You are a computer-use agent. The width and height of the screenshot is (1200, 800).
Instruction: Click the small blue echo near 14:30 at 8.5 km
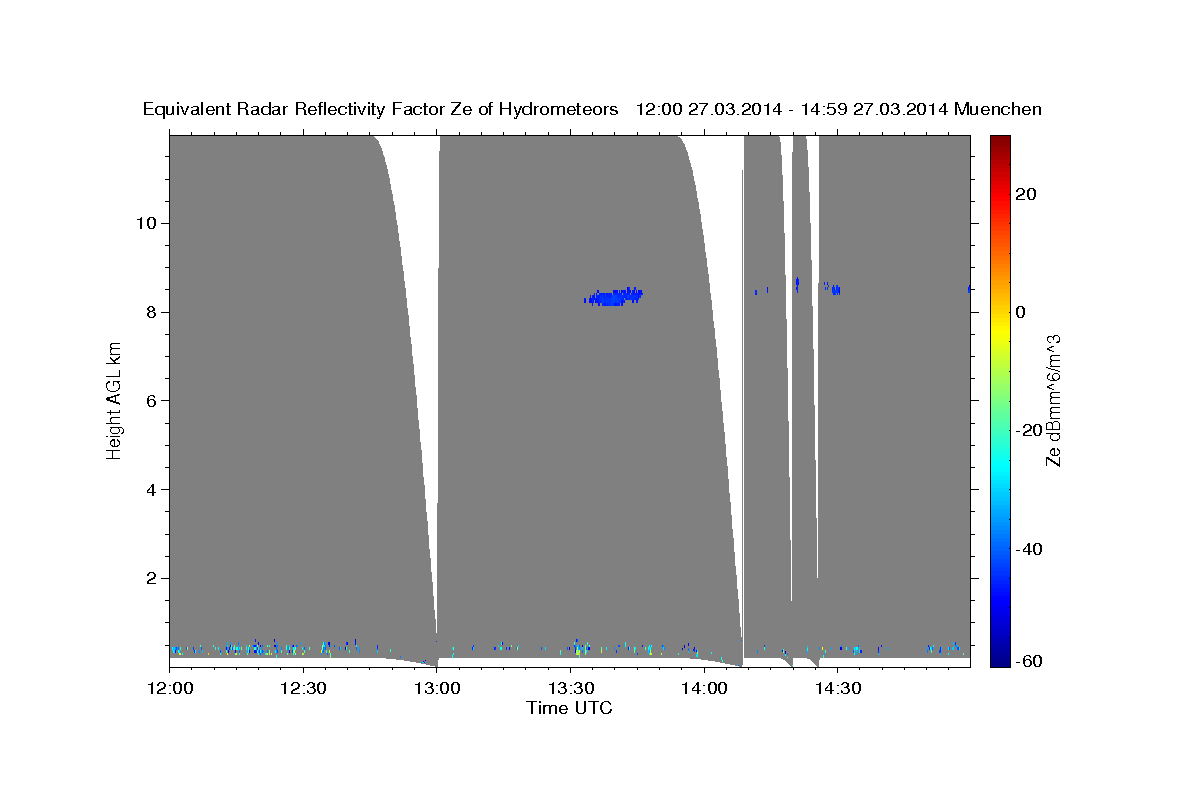(834, 289)
